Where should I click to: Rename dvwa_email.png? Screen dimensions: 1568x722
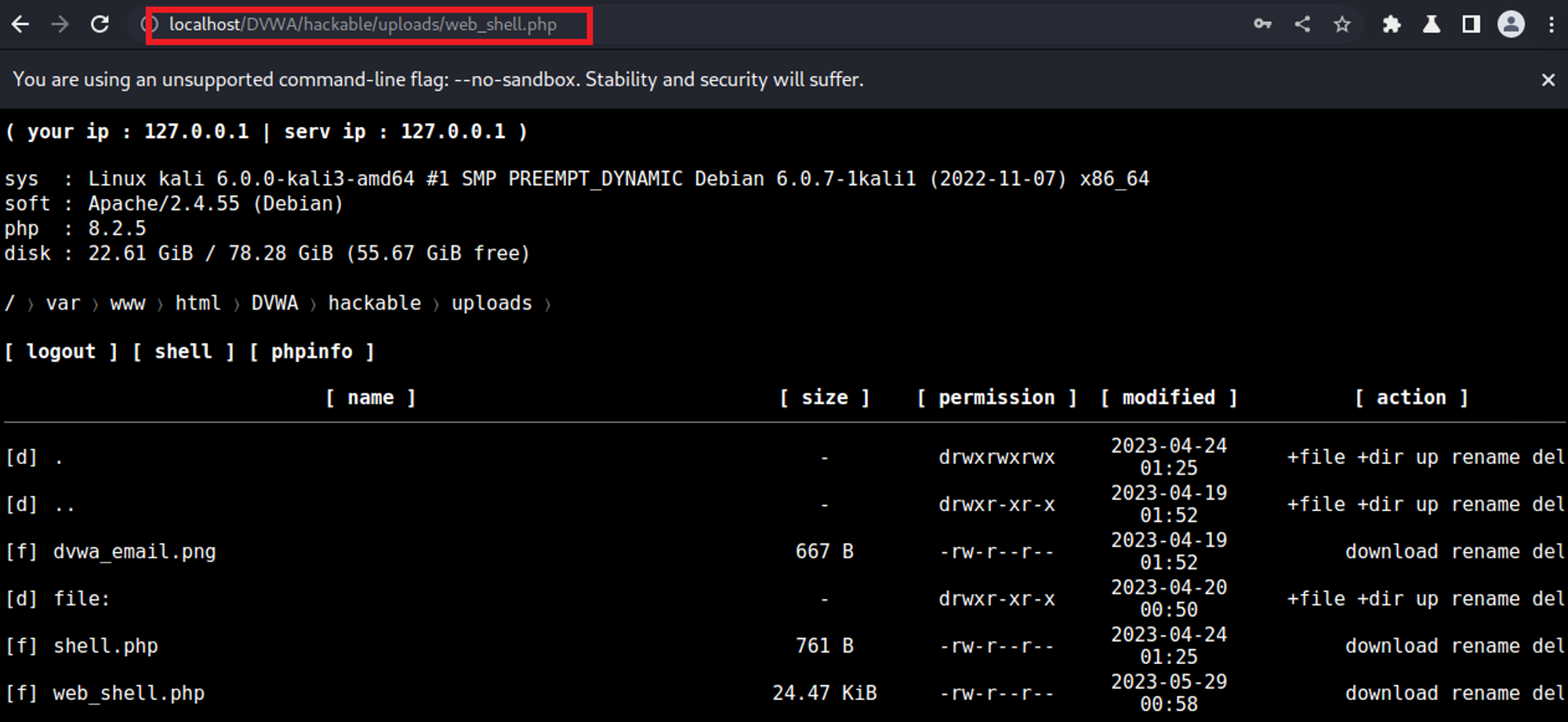click(1485, 552)
